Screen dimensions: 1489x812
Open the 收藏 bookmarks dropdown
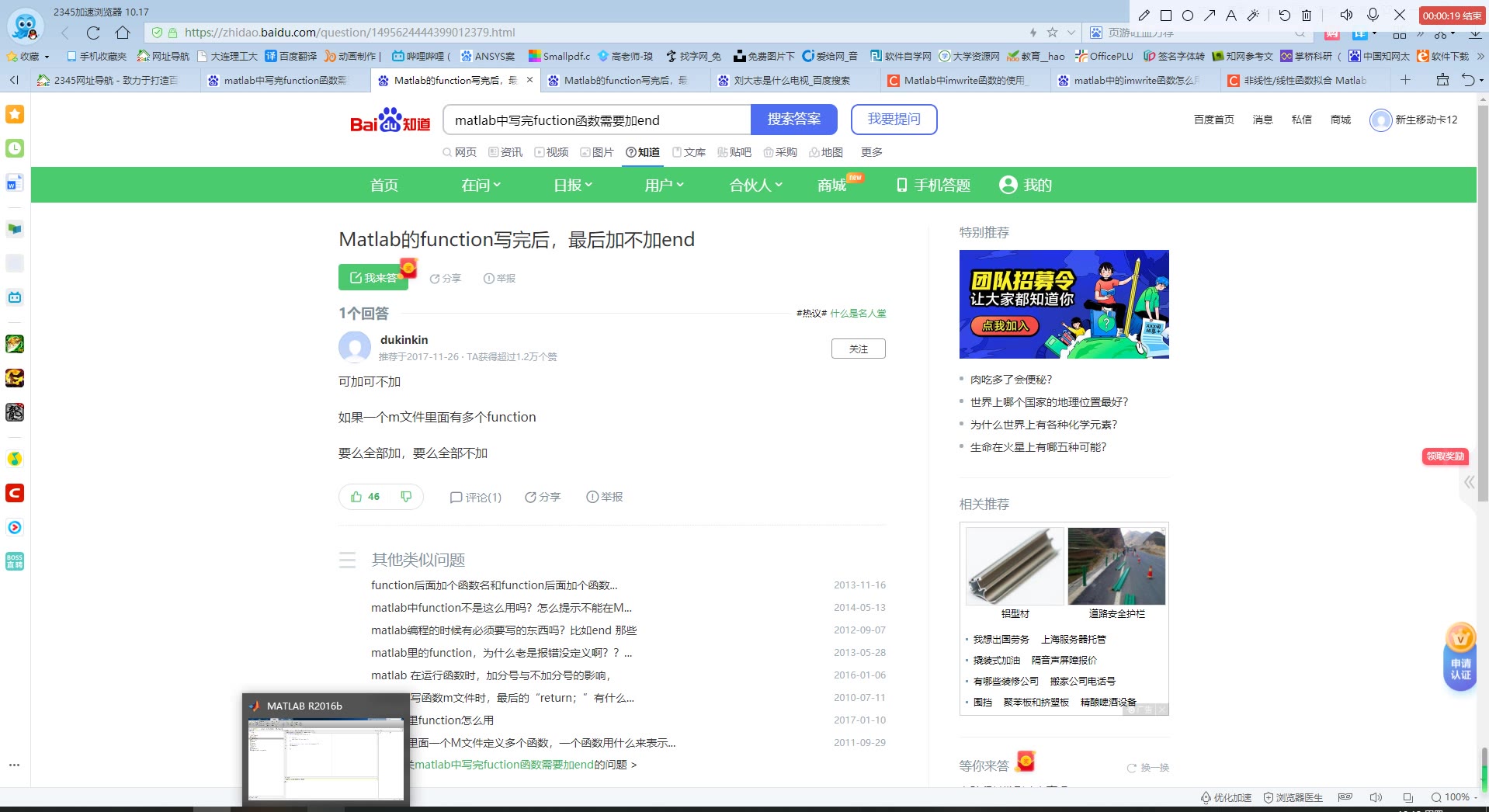(x=28, y=56)
